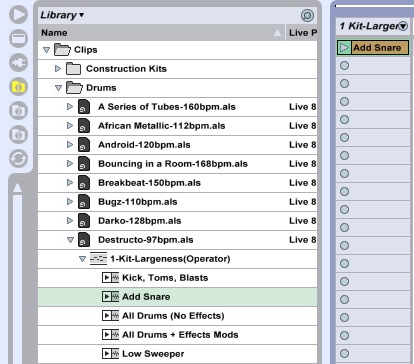
Task: Expand Android-120bpm.als
Action: click(70, 144)
